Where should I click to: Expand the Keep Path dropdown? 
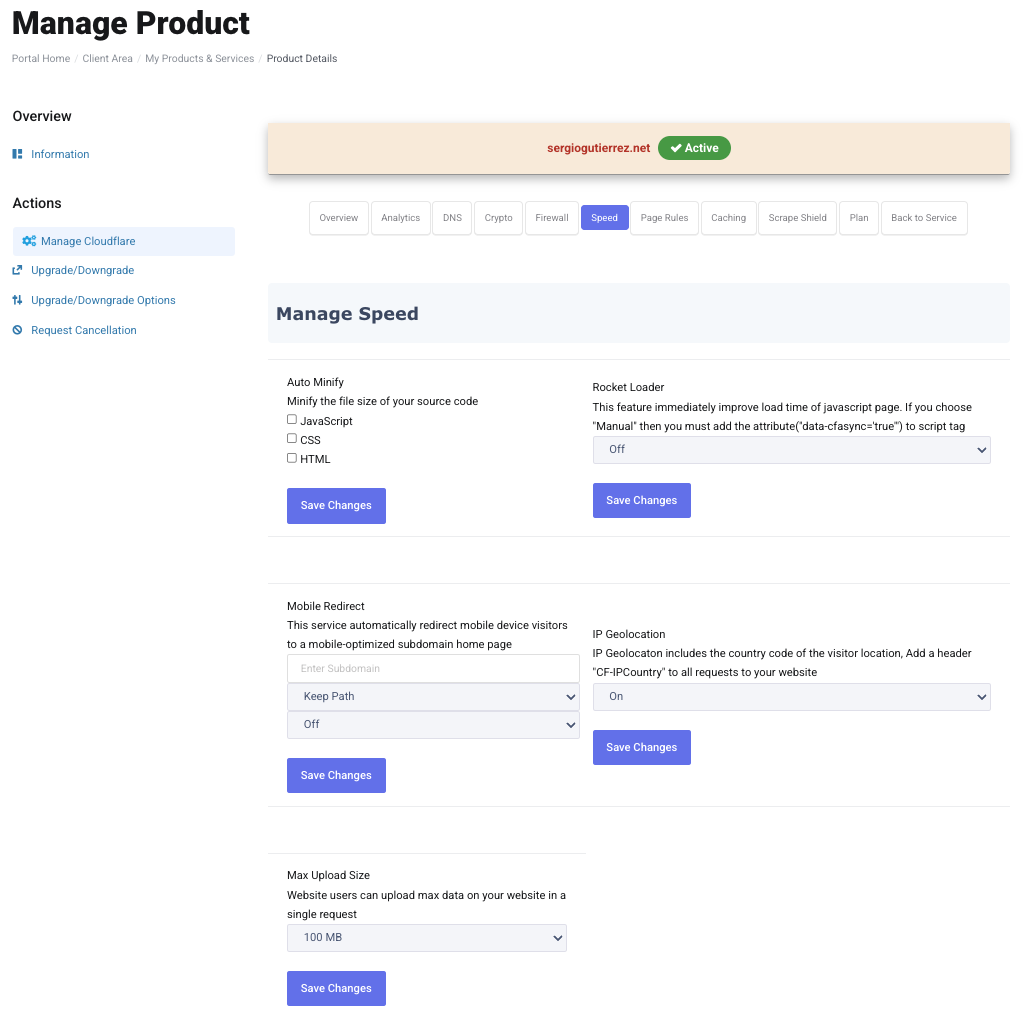[x=433, y=696]
